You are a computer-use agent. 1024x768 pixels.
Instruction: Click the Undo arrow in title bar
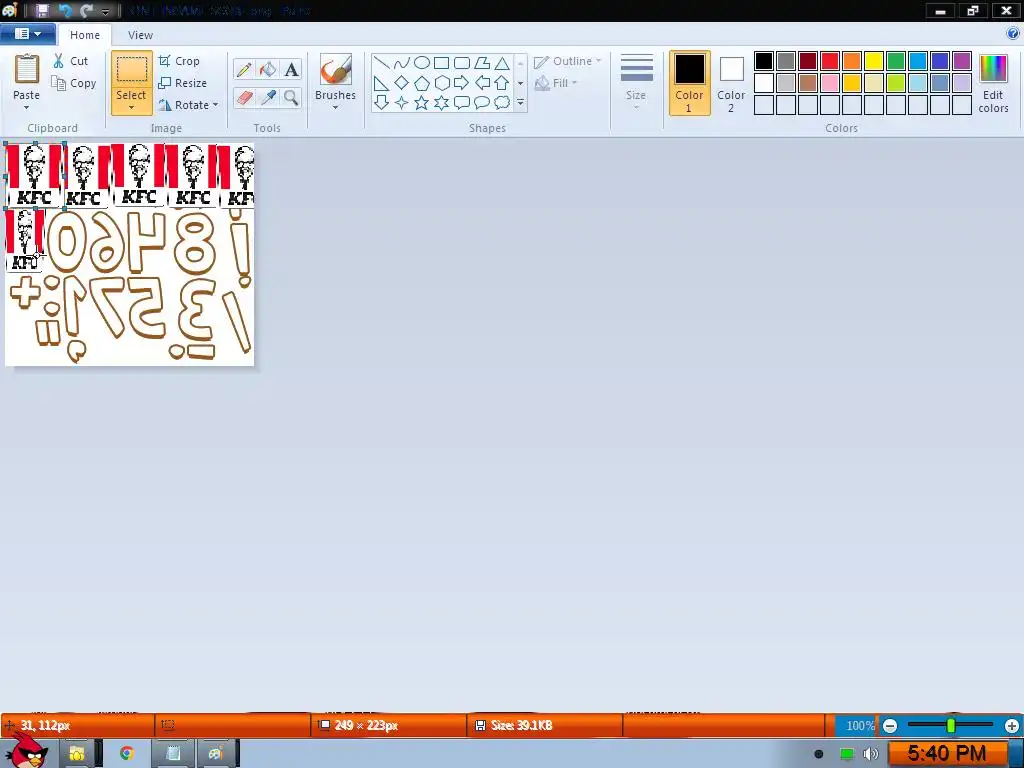[x=65, y=10]
